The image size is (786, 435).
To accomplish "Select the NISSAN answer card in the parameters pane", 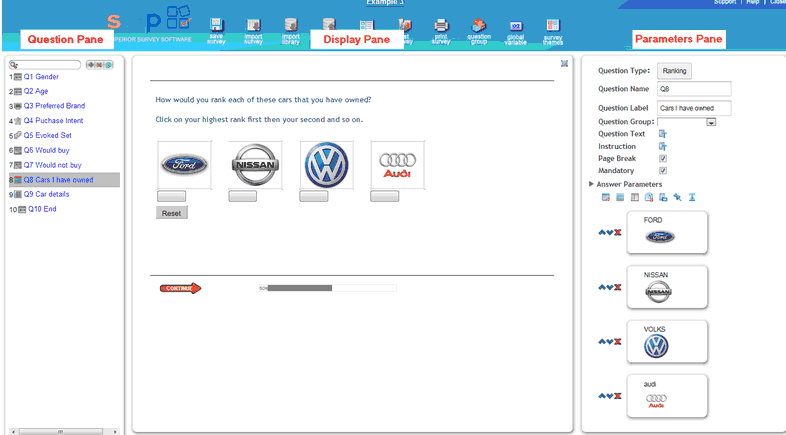I will point(667,287).
